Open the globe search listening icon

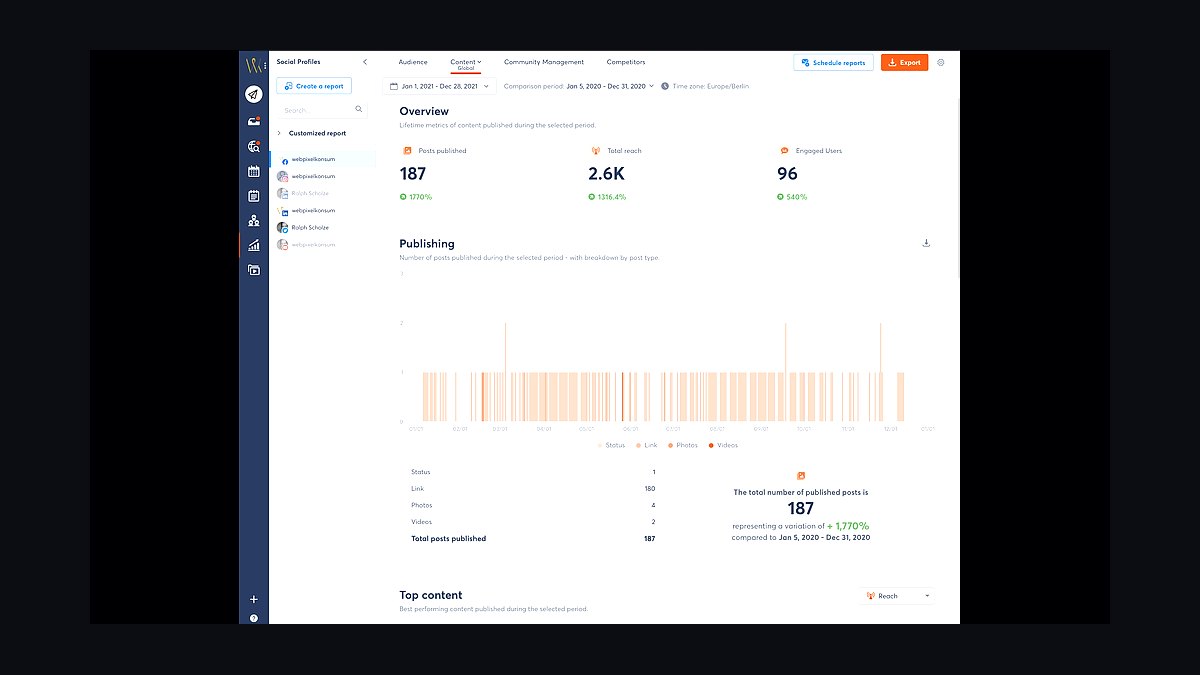point(254,146)
